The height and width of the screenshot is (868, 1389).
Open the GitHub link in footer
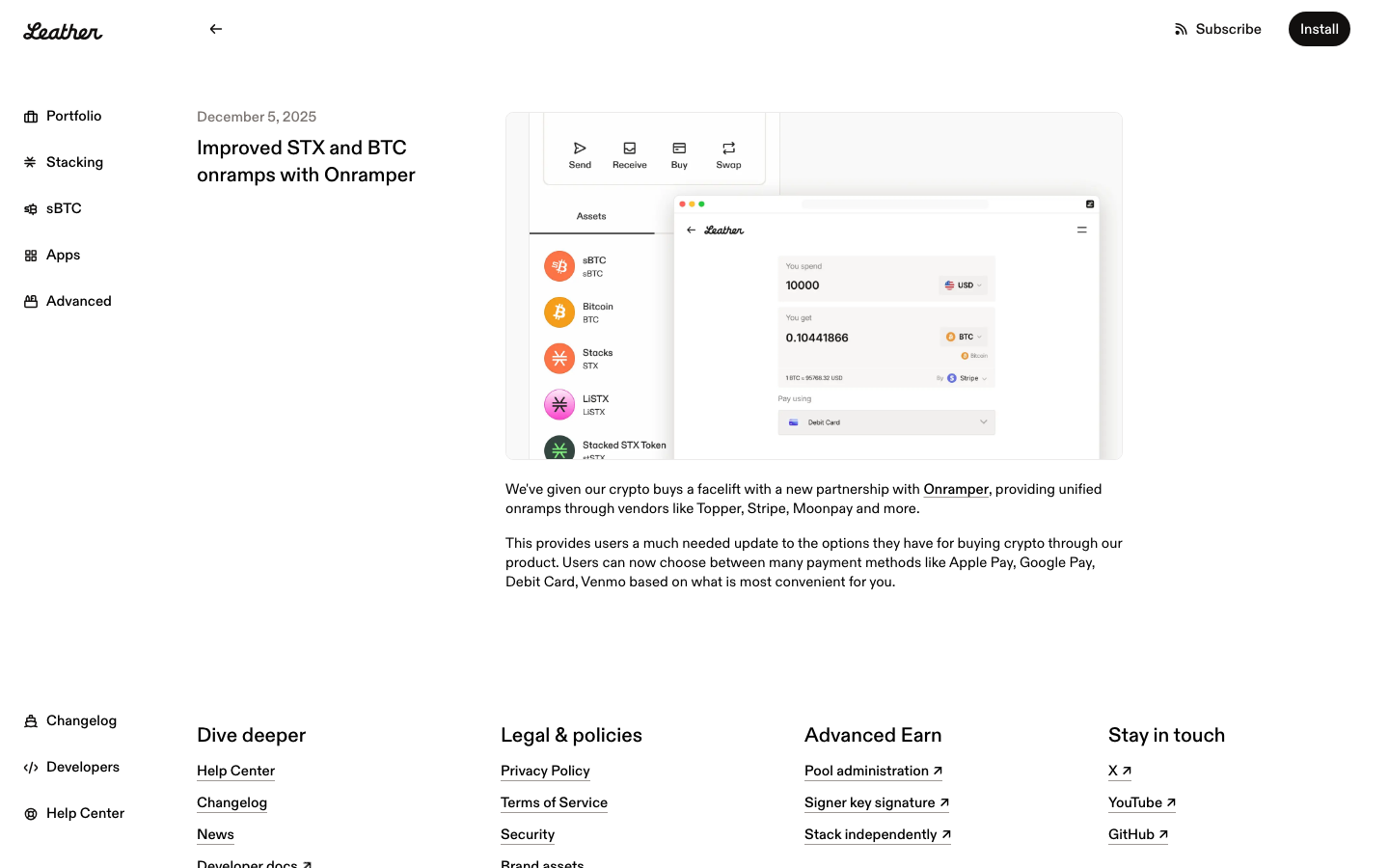click(x=1137, y=834)
